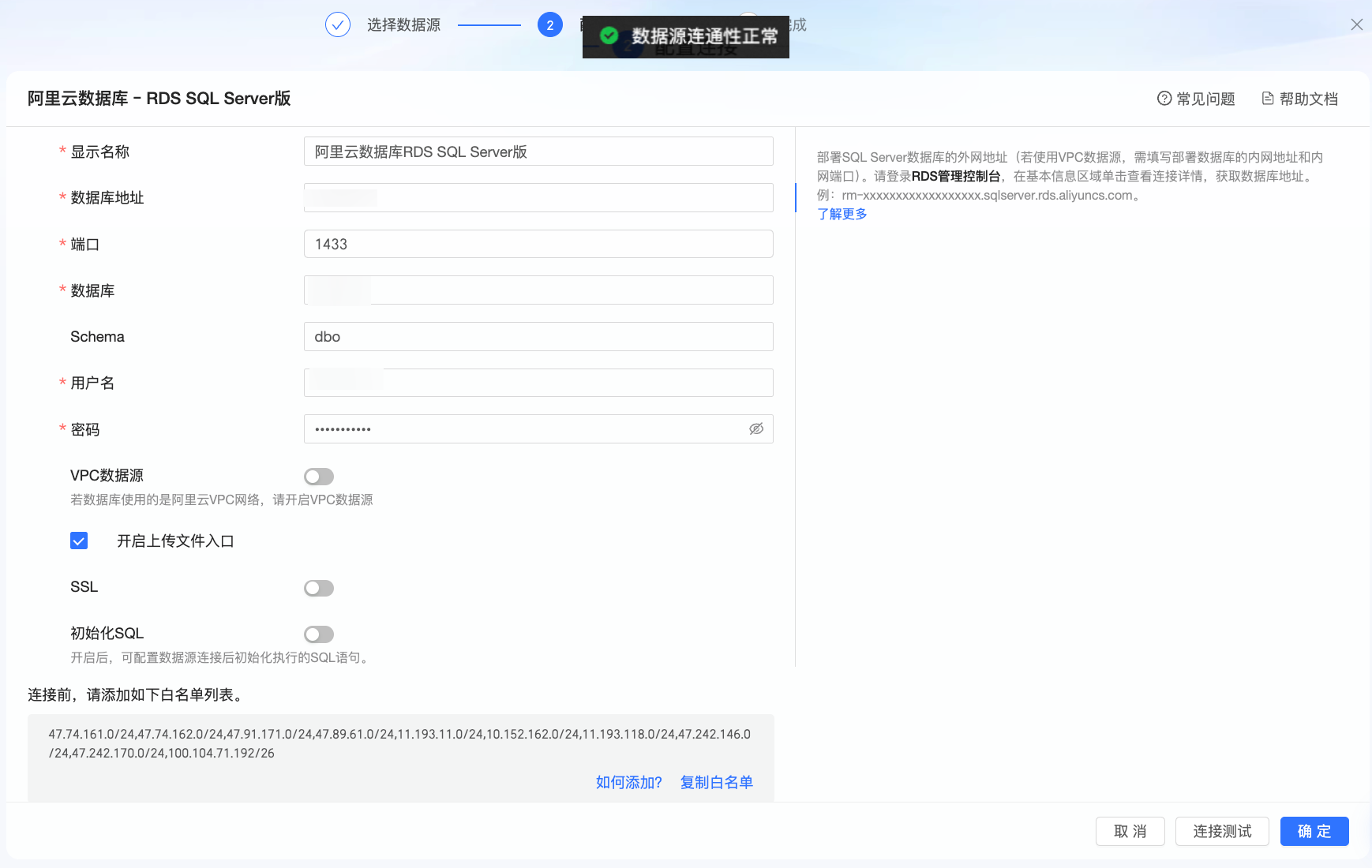Select the 选择数据源 step label
The height and width of the screenshot is (868, 1372).
pyautogui.click(x=403, y=25)
